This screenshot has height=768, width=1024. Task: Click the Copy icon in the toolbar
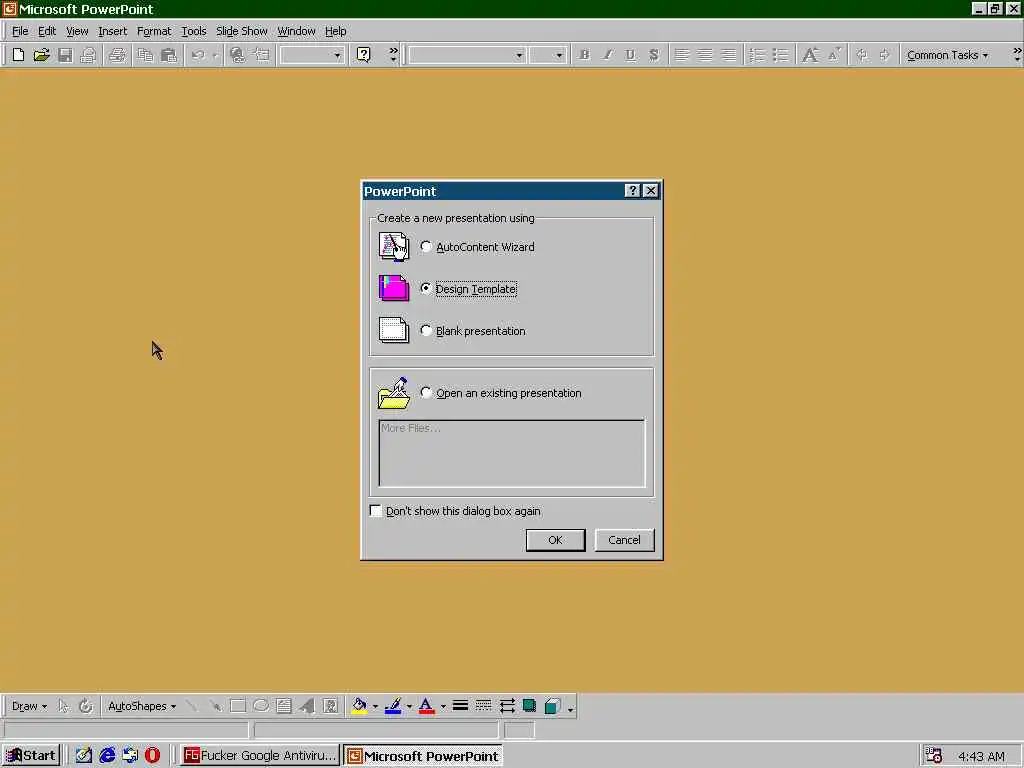tap(145, 55)
